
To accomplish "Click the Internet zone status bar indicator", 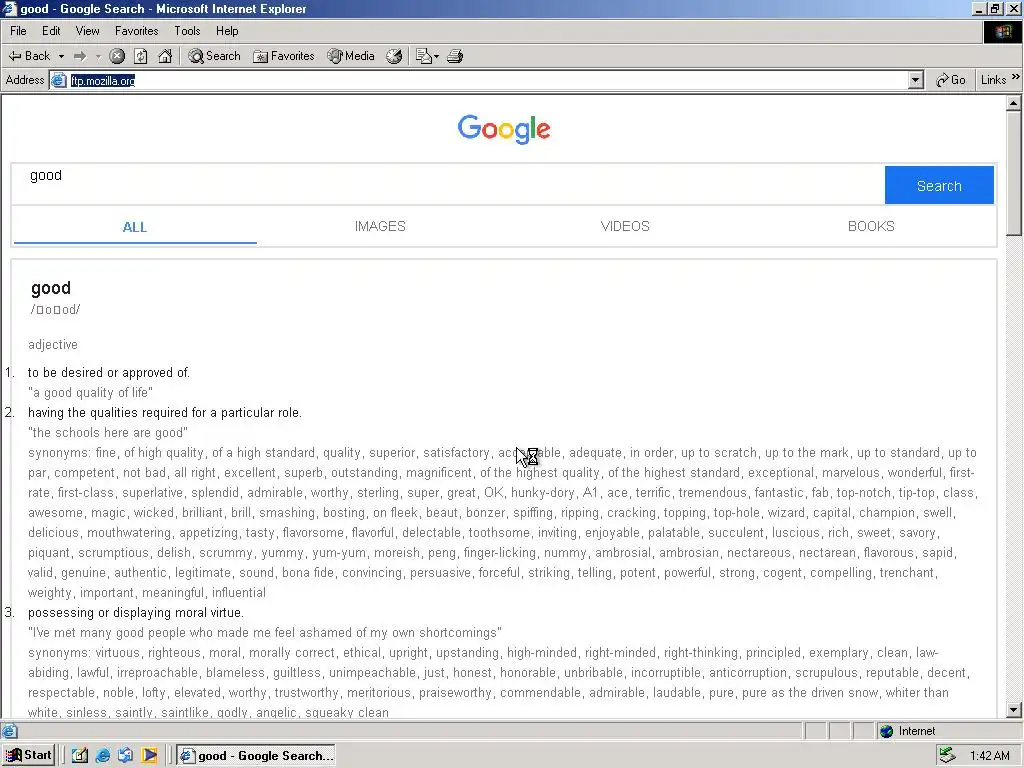I will (x=909, y=731).
